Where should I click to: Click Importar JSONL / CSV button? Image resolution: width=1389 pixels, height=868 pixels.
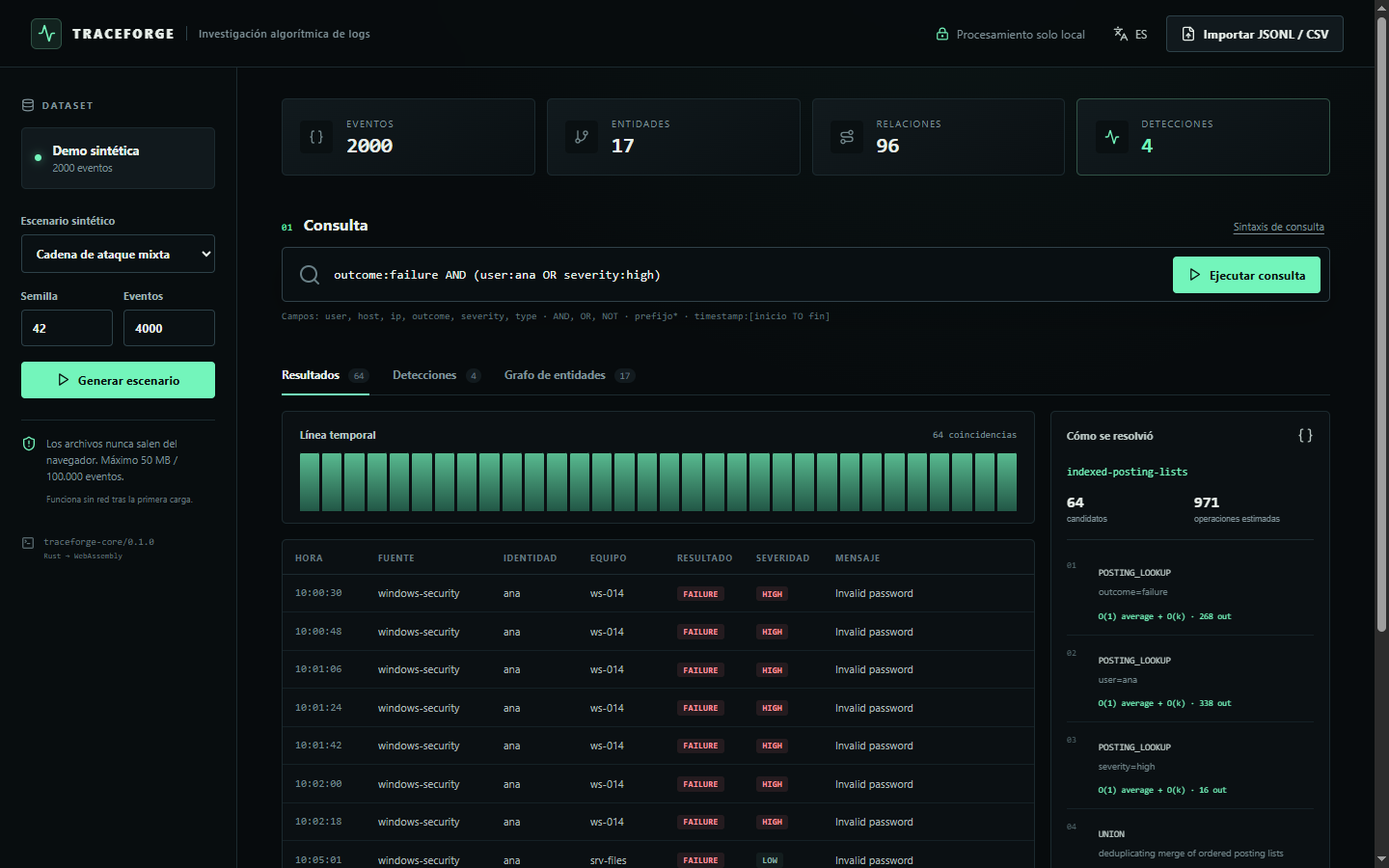click(1254, 34)
